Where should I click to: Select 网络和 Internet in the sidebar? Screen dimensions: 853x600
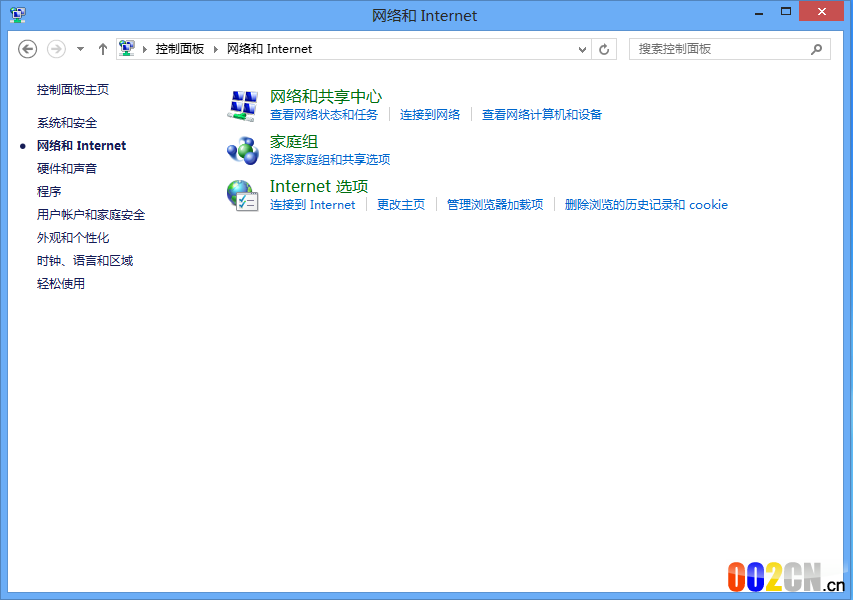point(82,146)
